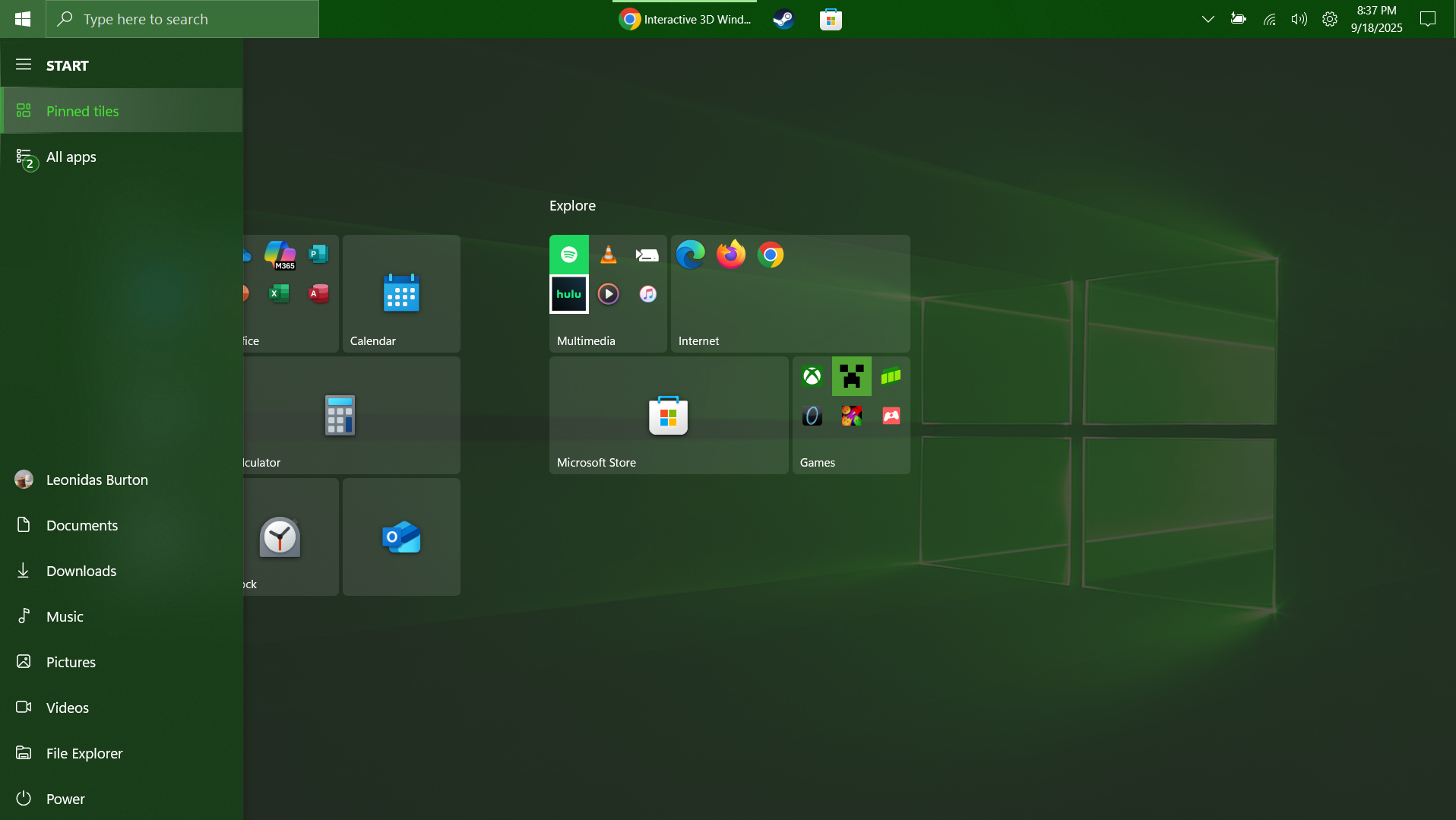
Task: Open Steam from the taskbar
Action: [783, 19]
